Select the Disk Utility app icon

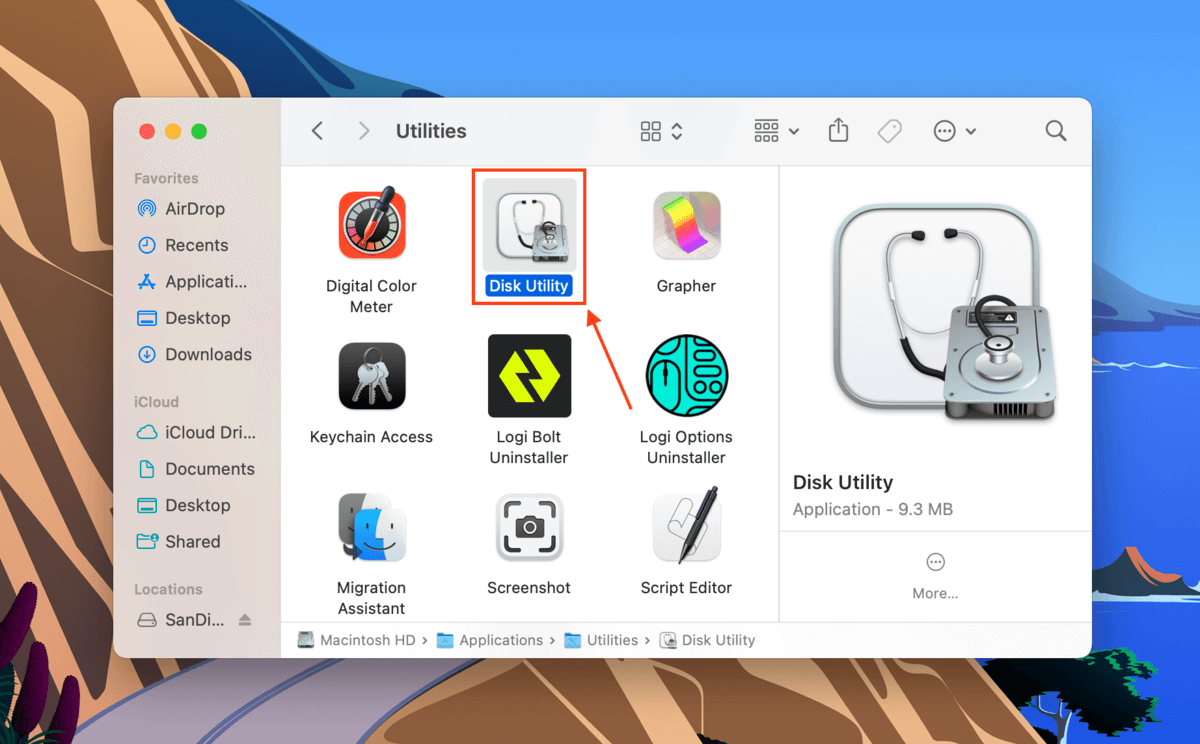(529, 225)
